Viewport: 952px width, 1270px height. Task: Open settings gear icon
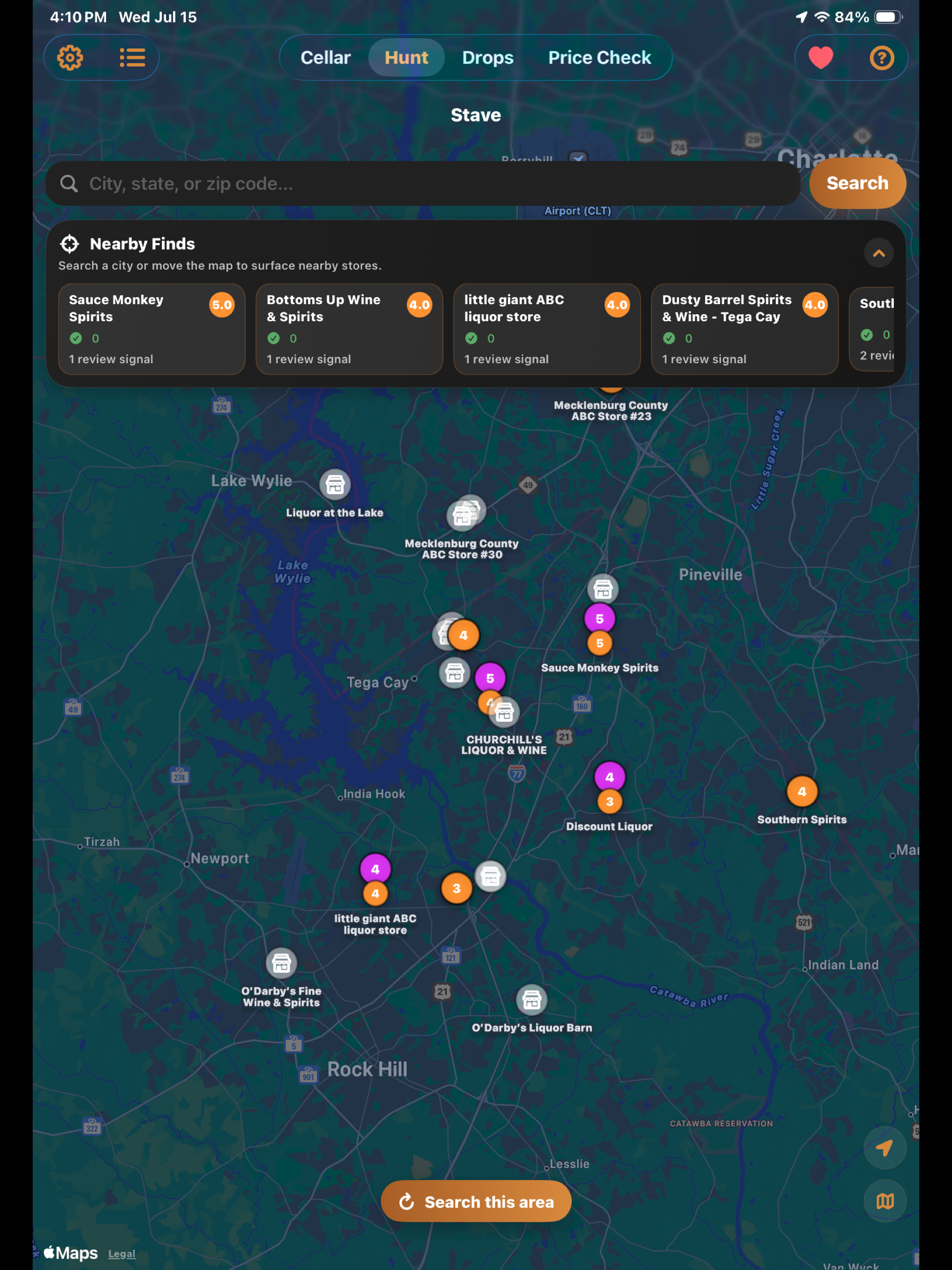coord(70,57)
